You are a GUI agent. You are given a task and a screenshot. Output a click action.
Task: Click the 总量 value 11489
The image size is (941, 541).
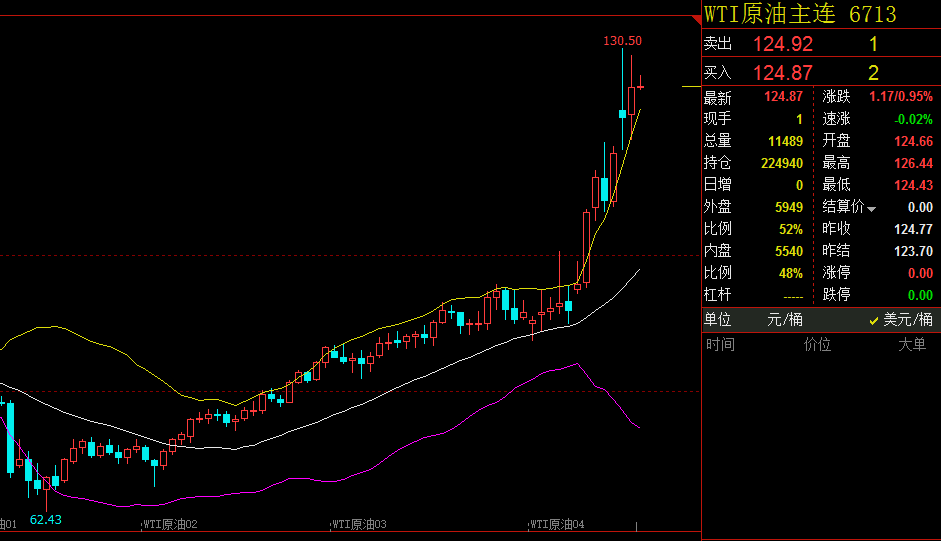[x=786, y=141]
